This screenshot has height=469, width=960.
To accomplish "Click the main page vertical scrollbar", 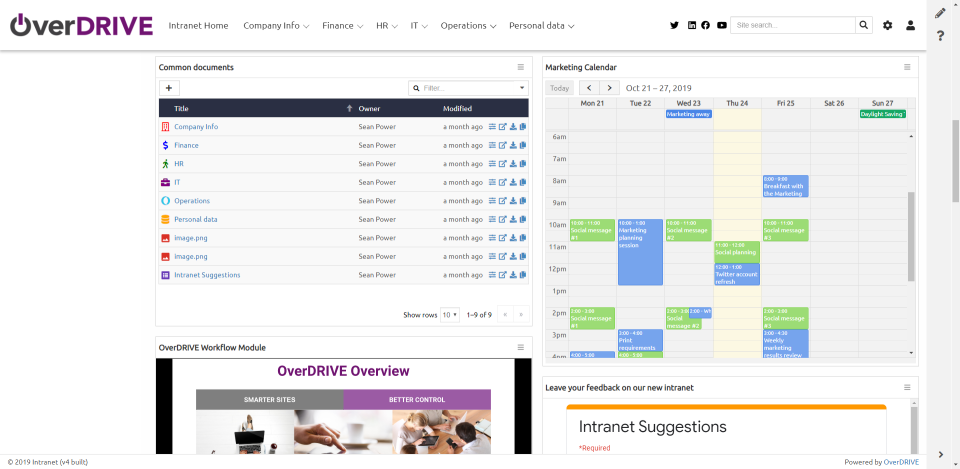I will [x=955, y=162].
